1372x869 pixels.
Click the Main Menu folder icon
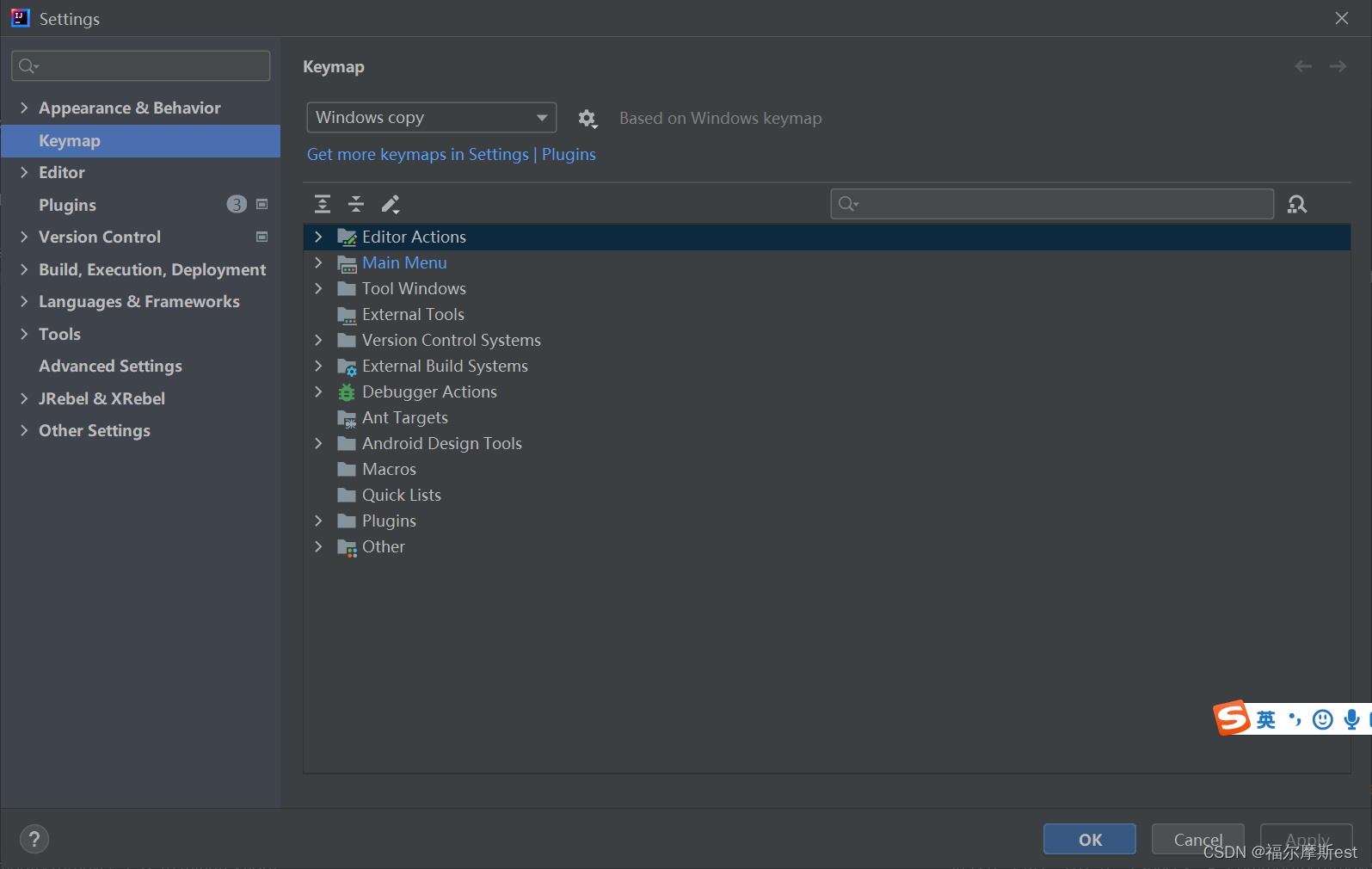pos(347,262)
